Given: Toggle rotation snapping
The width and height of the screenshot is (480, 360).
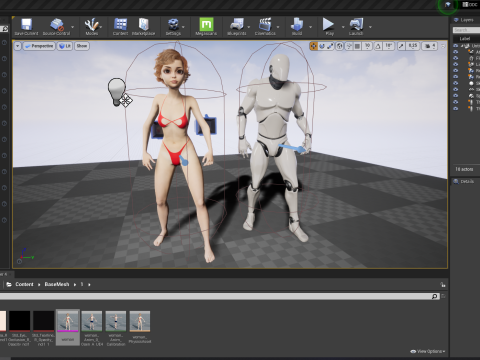Looking at the screenshot, I should click(x=378, y=46).
